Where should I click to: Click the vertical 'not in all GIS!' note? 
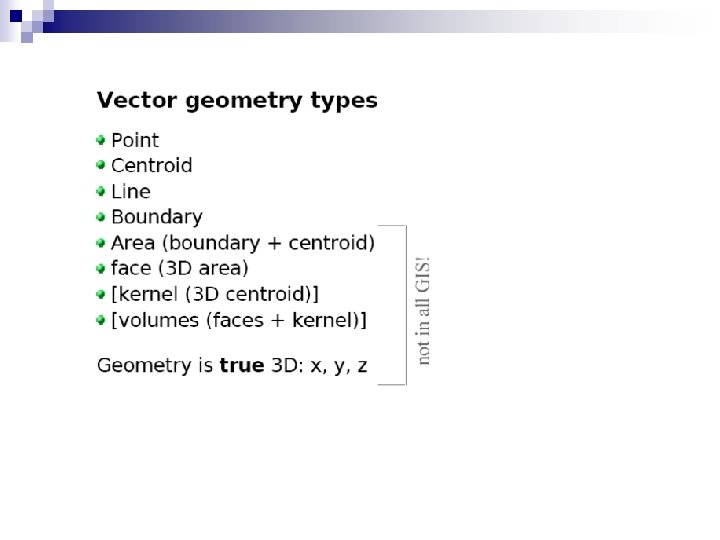[424, 310]
